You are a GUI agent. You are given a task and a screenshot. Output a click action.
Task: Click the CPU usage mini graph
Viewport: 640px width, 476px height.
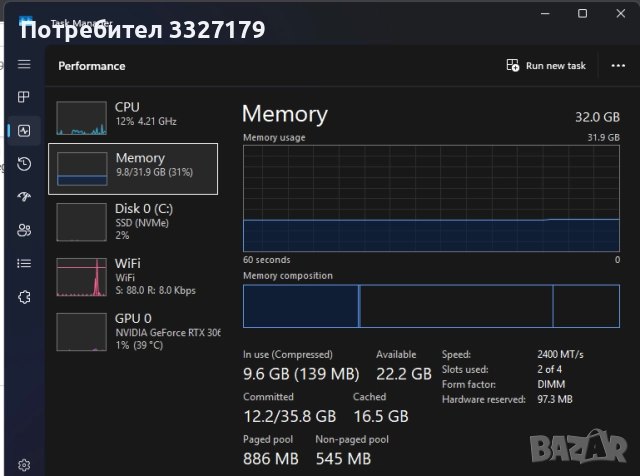tap(82, 118)
